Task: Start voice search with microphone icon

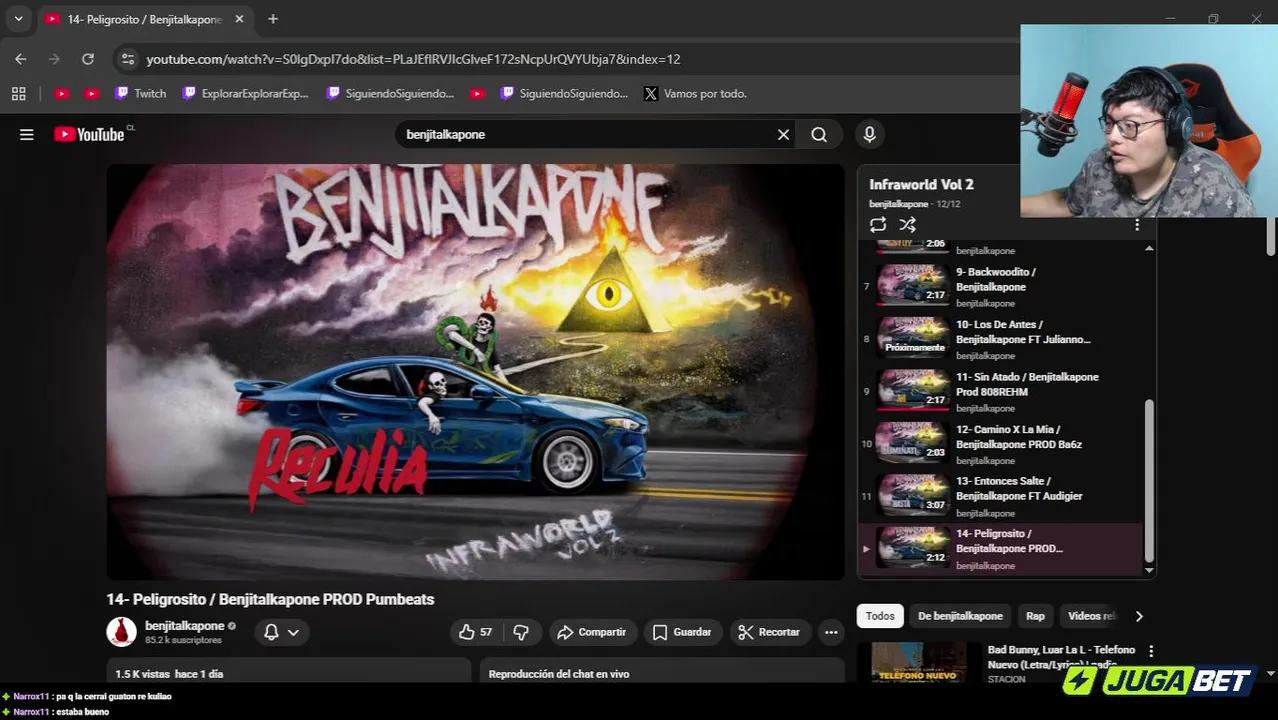Action: tap(869, 134)
